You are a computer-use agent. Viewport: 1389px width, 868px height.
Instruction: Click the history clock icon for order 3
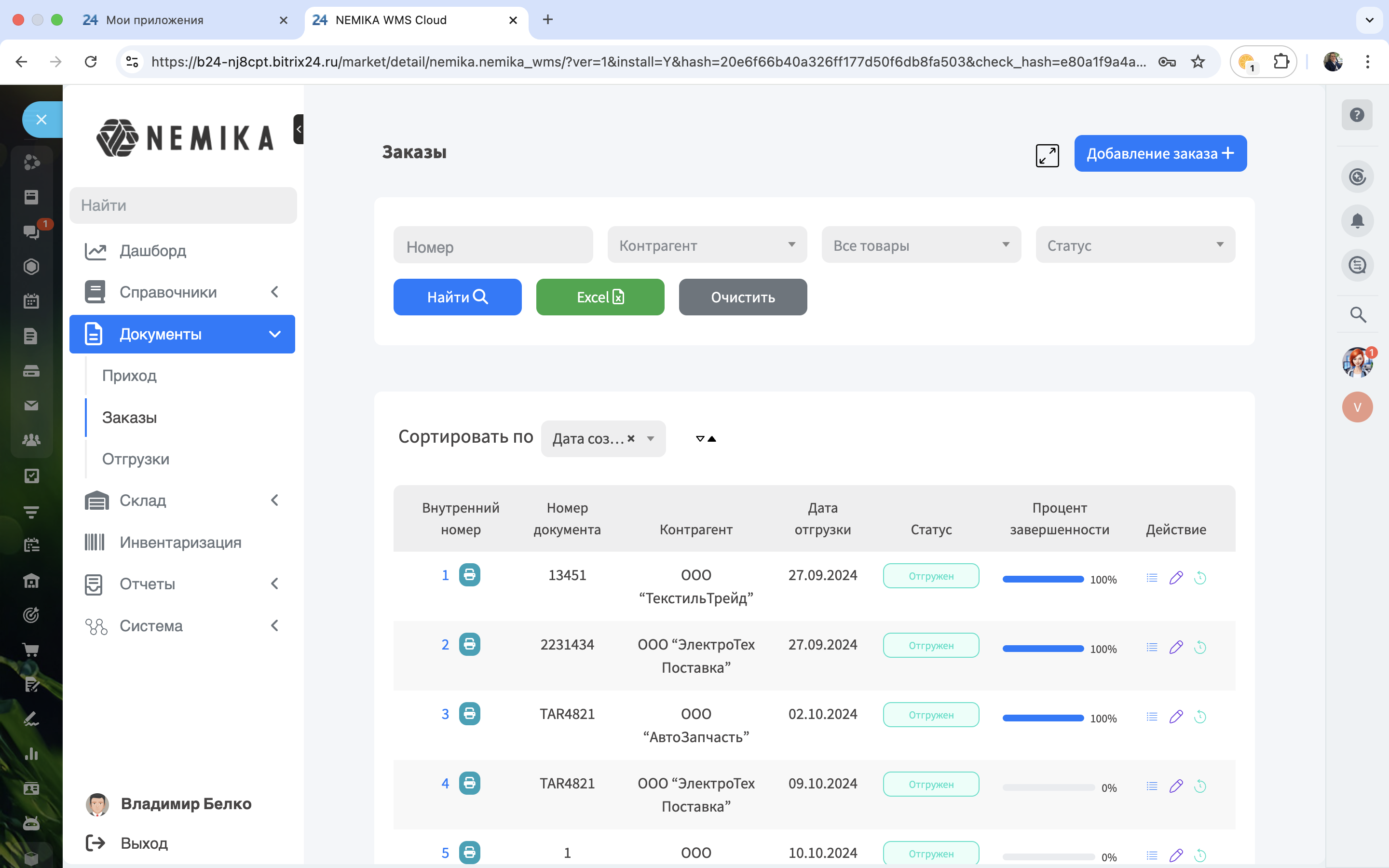click(1199, 717)
